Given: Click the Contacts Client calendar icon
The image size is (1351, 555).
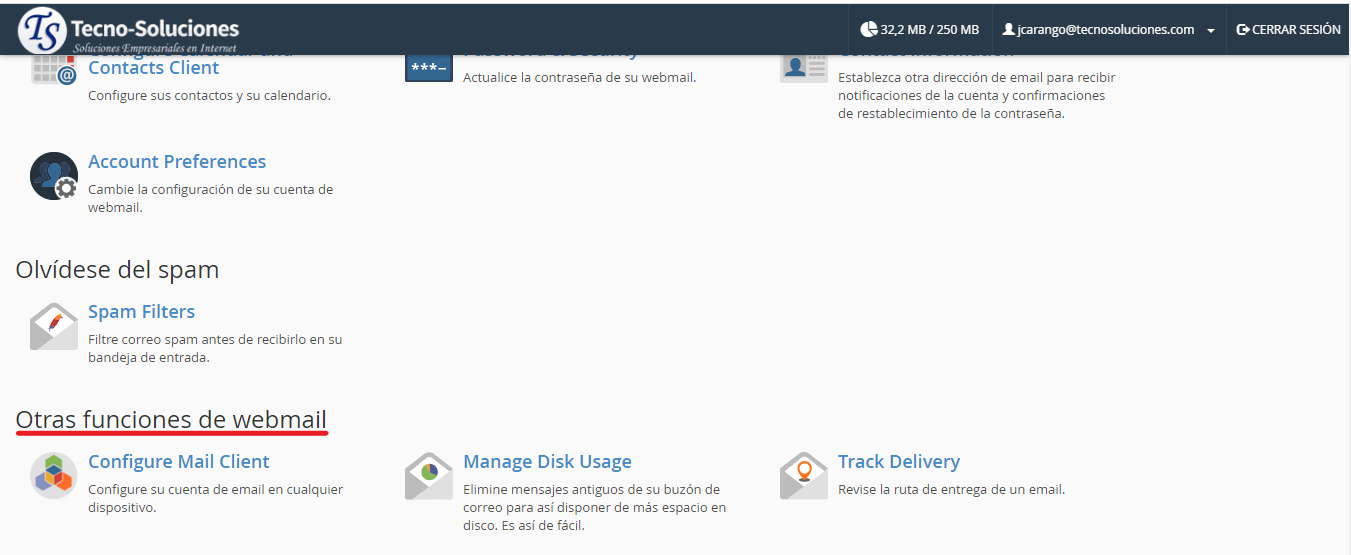Looking at the screenshot, I should [x=54, y=70].
